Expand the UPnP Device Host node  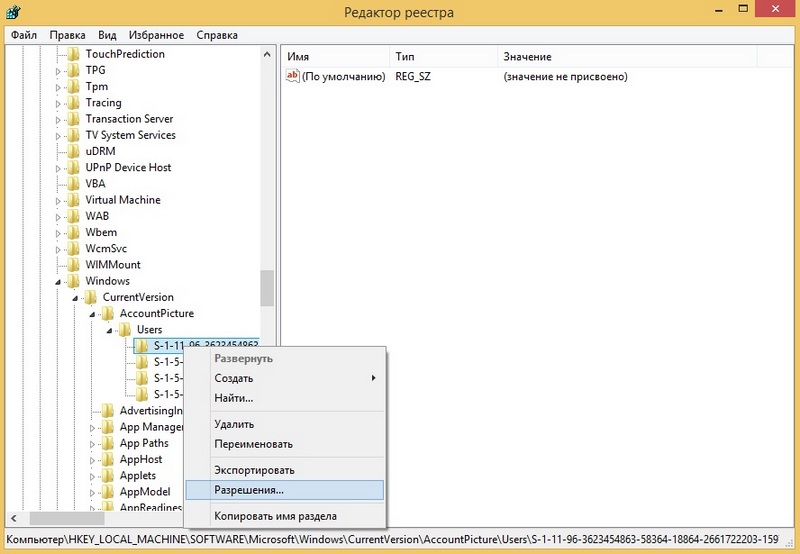pos(58,168)
